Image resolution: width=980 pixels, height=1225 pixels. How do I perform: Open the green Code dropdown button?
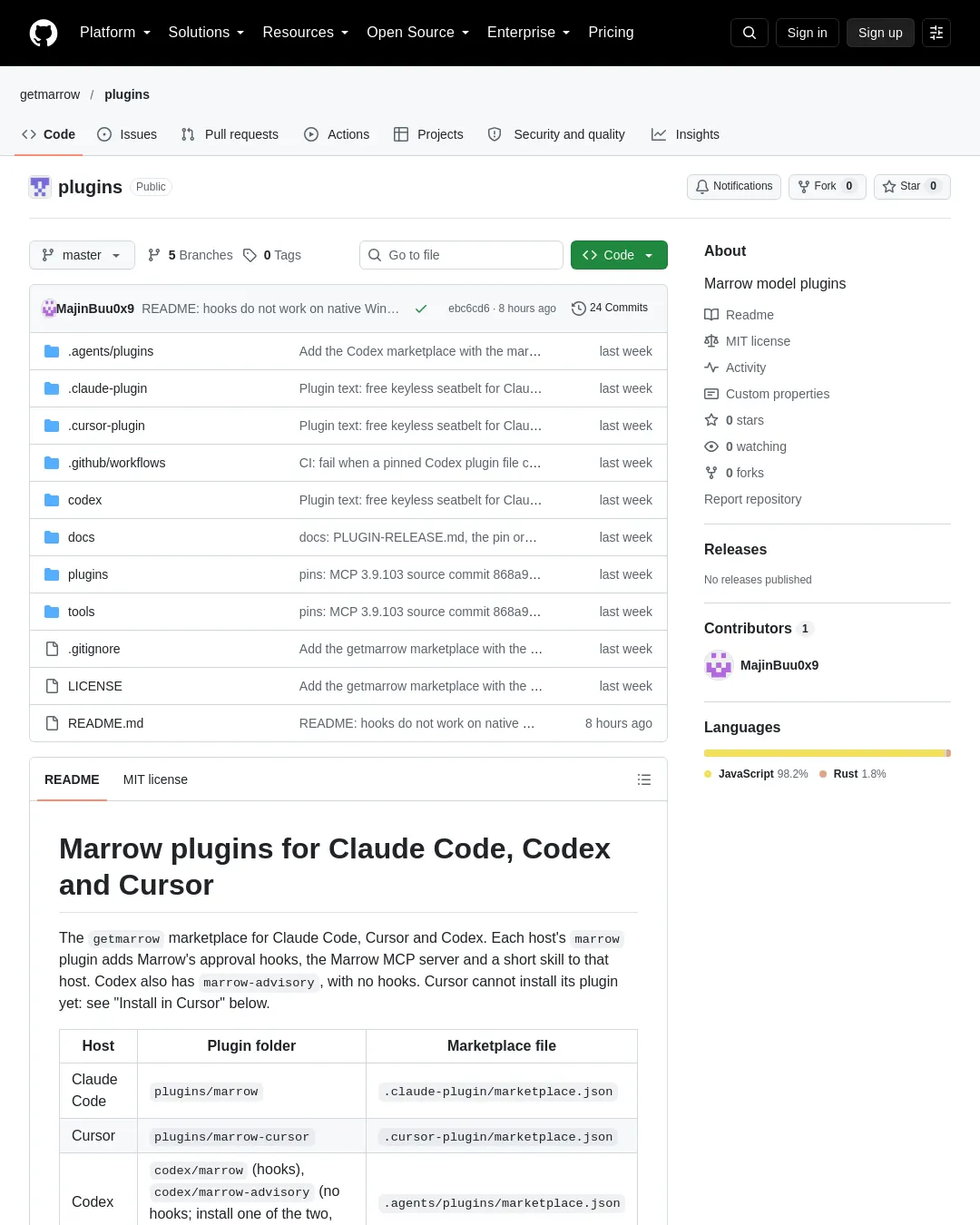(619, 255)
